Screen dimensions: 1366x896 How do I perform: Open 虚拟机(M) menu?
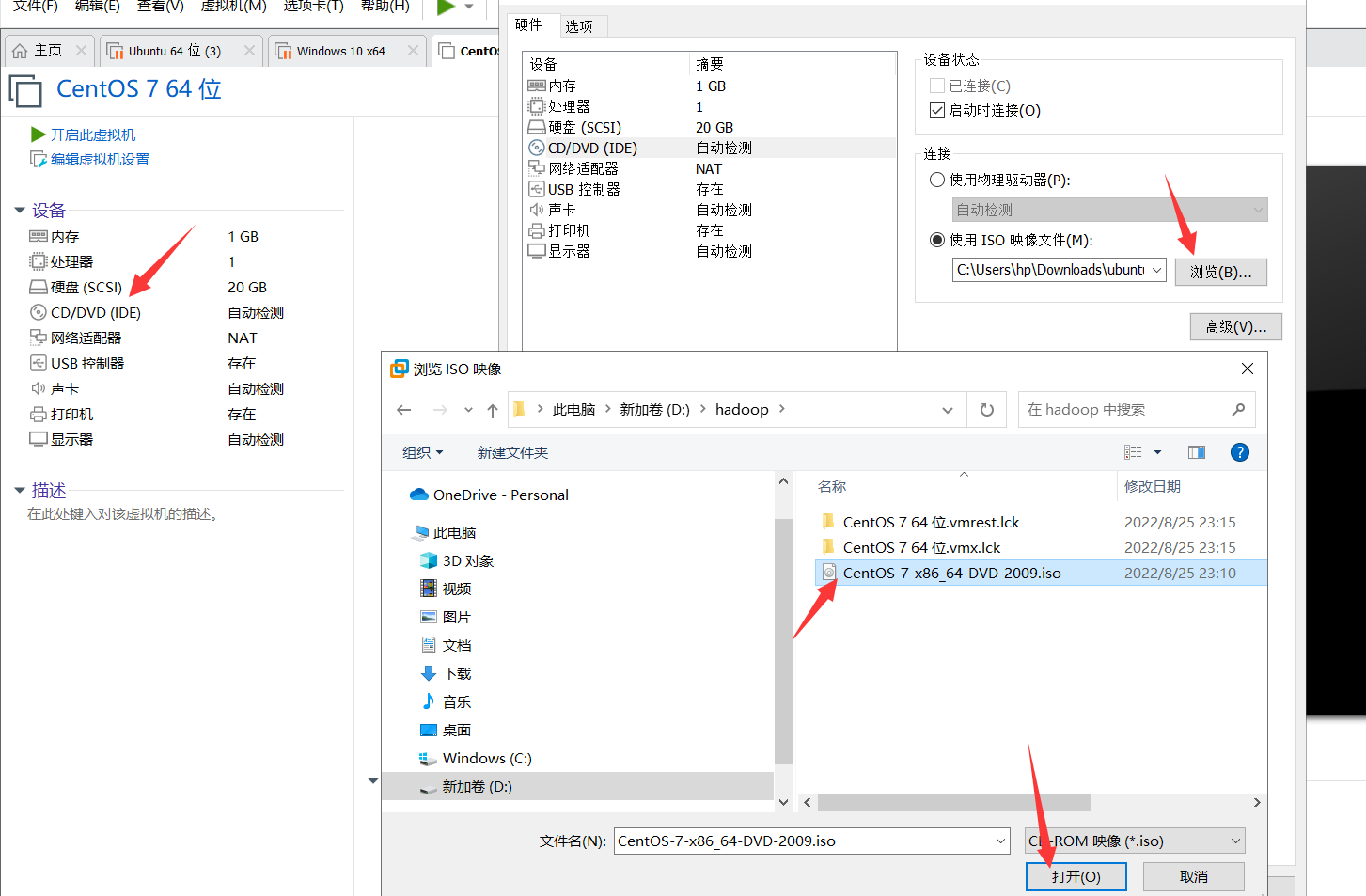coord(234,6)
